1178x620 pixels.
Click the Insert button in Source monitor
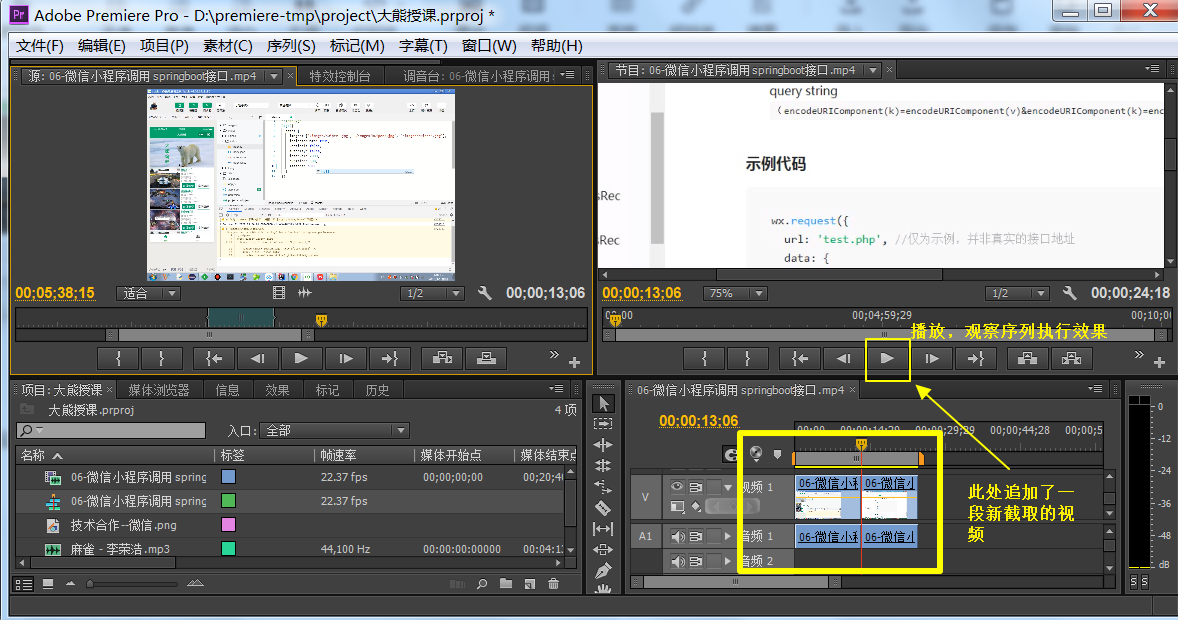(x=442, y=358)
